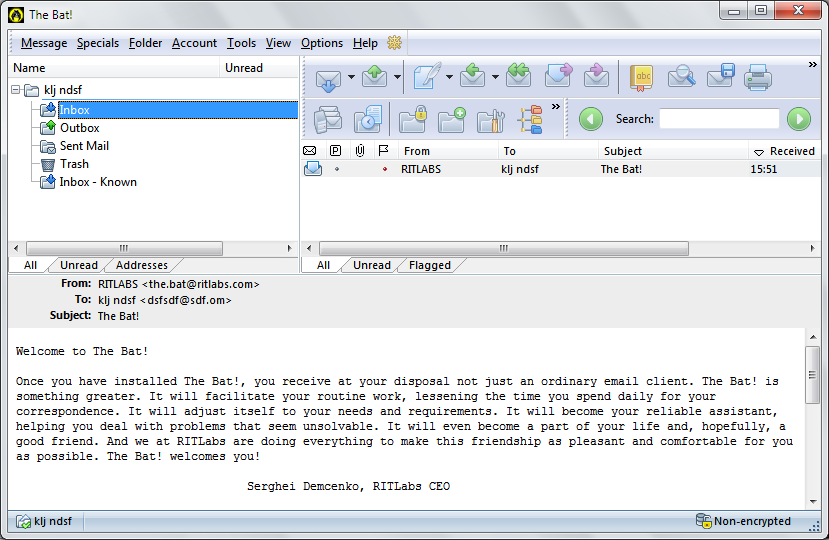The height and width of the screenshot is (540, 829).
Task: Click the Reply to all icon
Action: [x=517, y=77]
